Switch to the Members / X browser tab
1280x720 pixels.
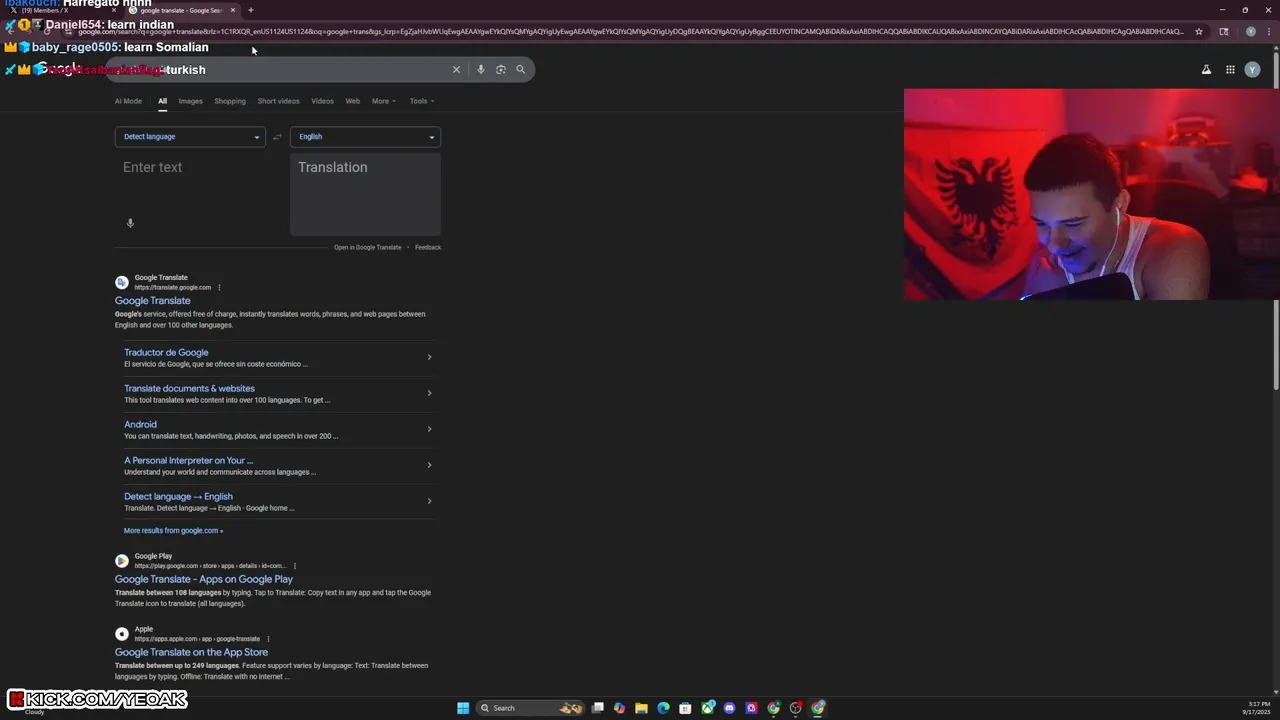point(62,10)
